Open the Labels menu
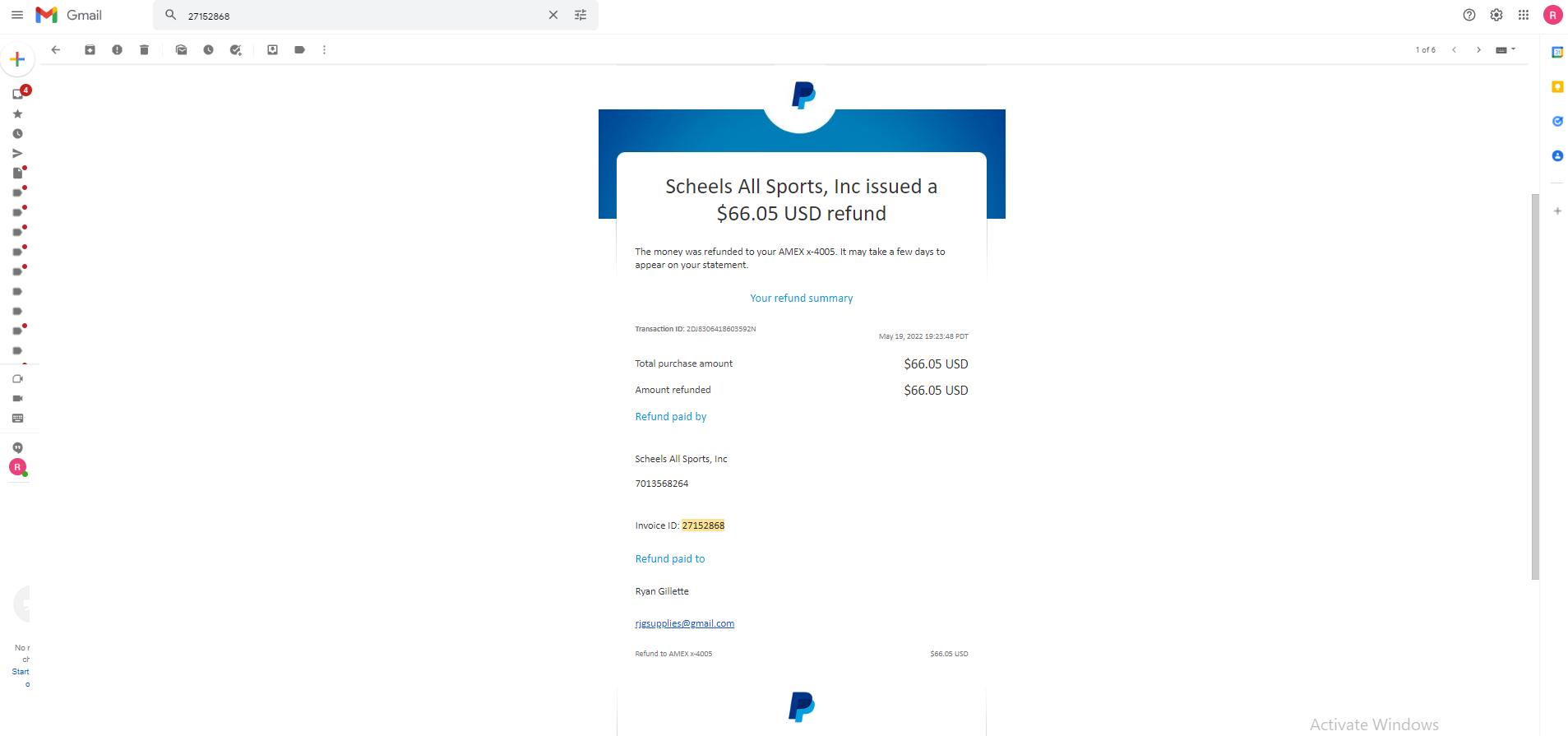 [299, 50]
